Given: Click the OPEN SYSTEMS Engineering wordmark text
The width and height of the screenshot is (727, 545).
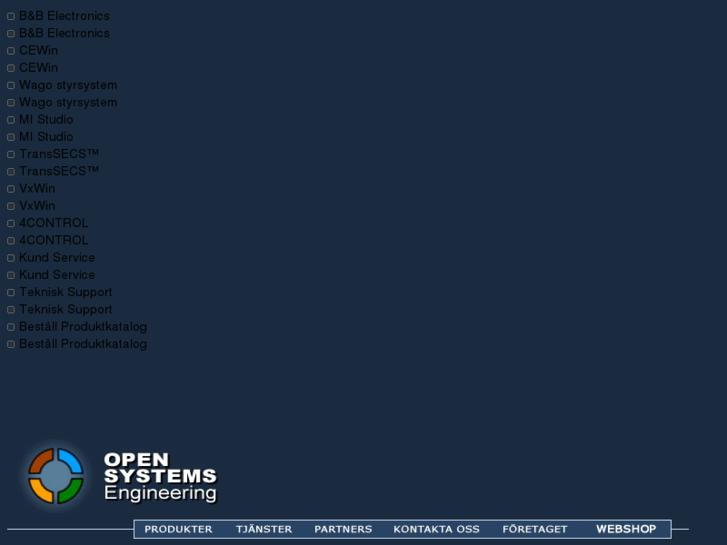Looking at the screenshot, I should click(160, 477).
